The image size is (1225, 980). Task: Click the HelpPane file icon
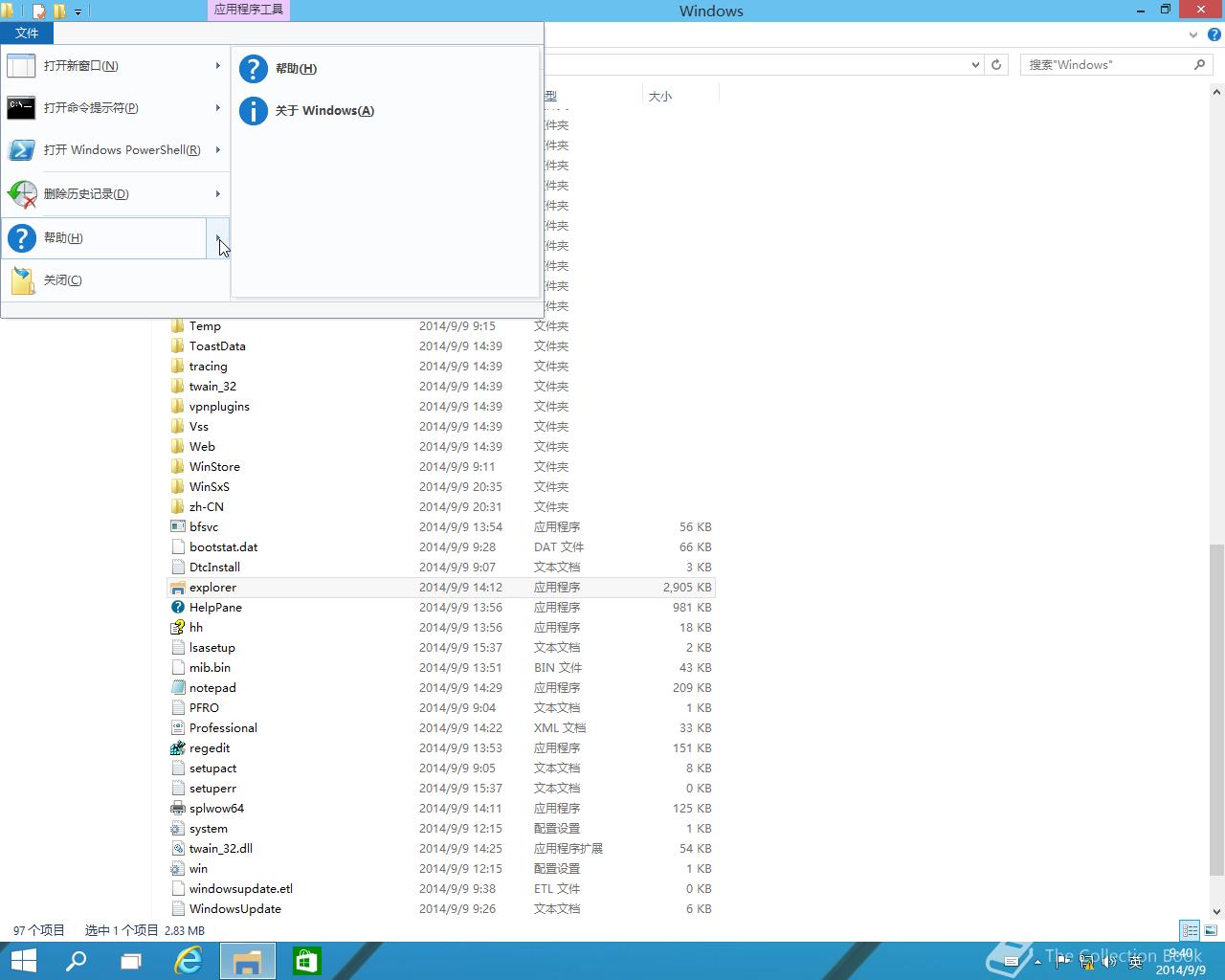point(177,608)
